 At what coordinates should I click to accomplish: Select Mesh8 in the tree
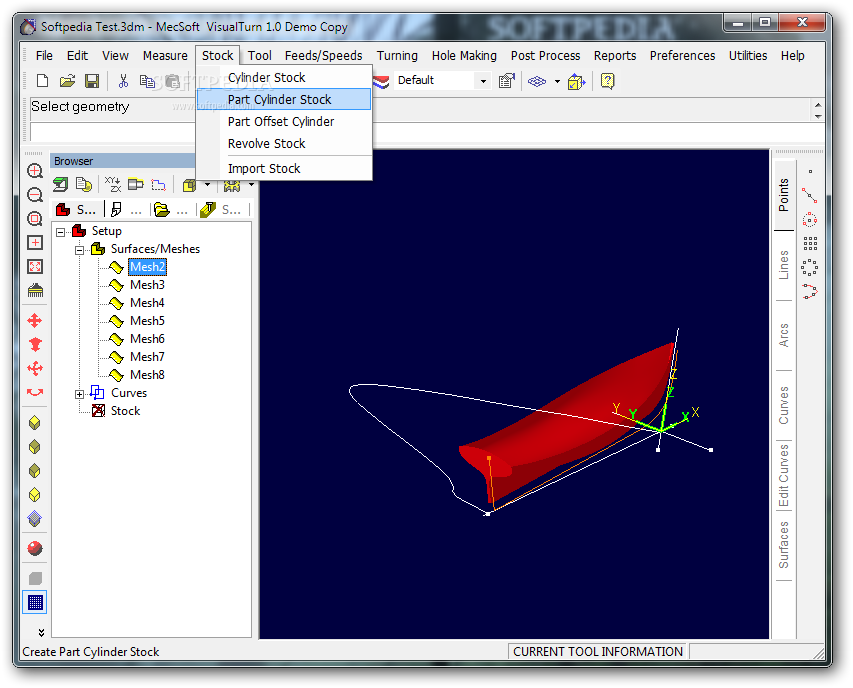click(x=147, y=375)
